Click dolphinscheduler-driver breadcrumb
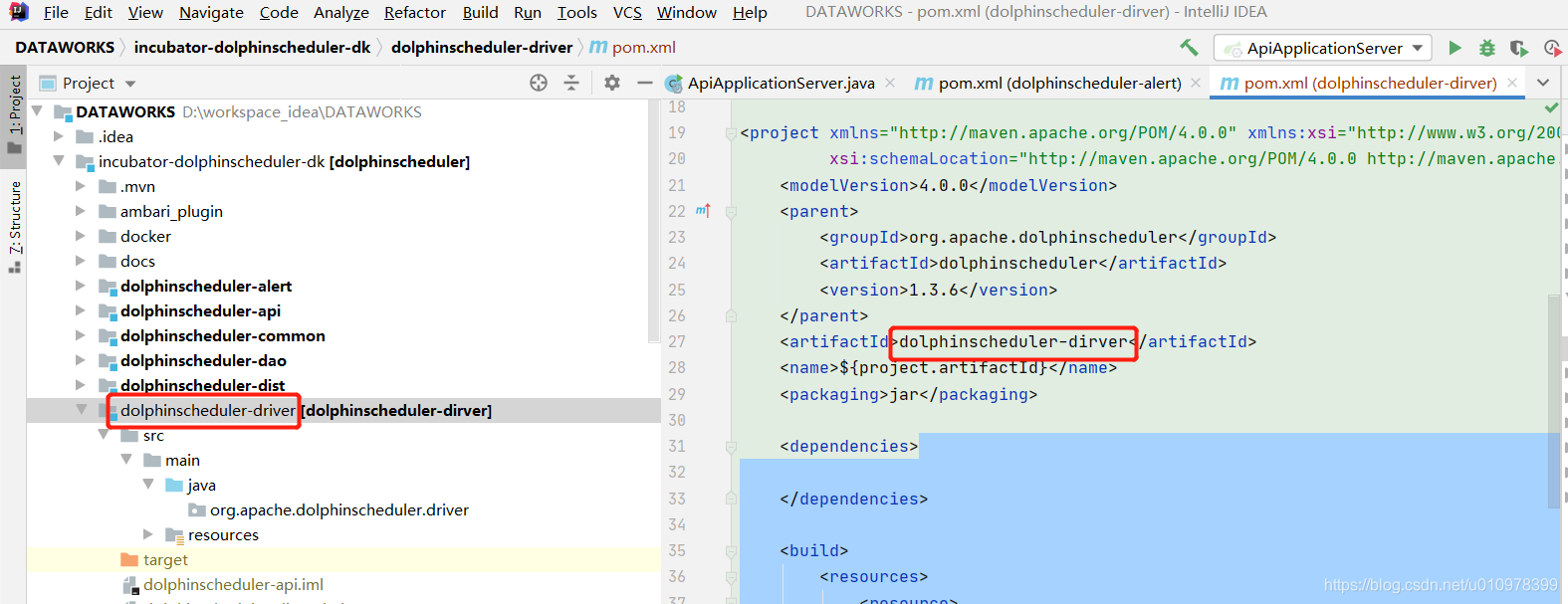The width and height of the screenshot is (1568, 604). point(482,47)
